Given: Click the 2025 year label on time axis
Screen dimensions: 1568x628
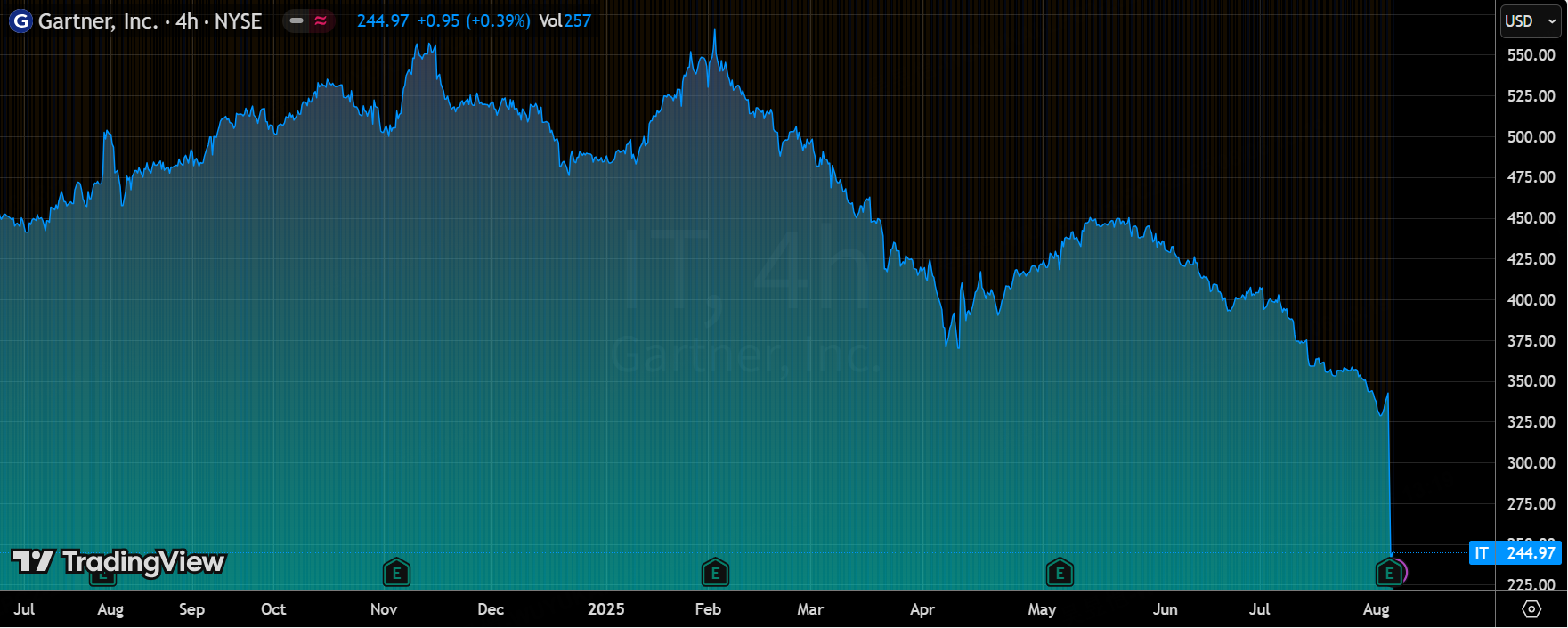Looking at the screenshot, I should [x=606, y=609].
